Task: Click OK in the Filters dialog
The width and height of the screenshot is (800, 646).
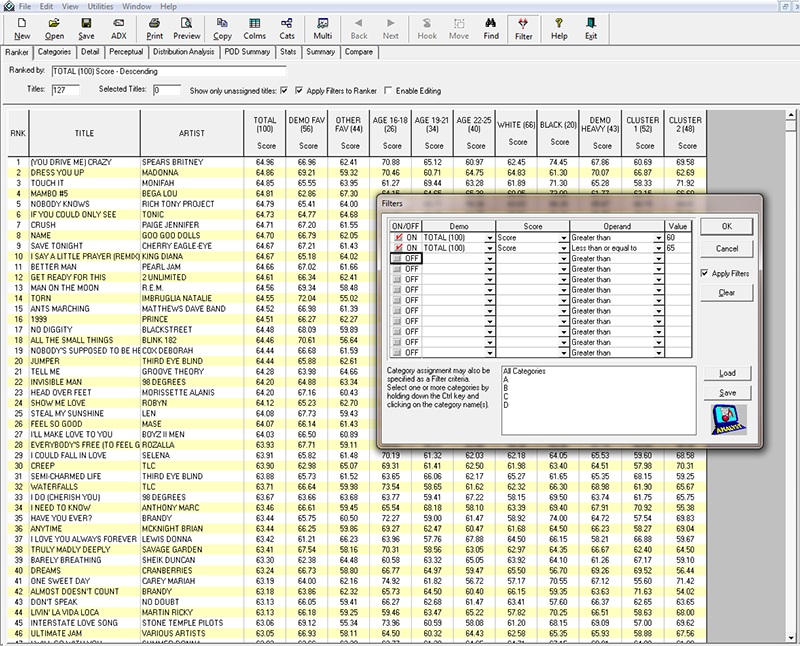Action: click(x=727, y=227)
